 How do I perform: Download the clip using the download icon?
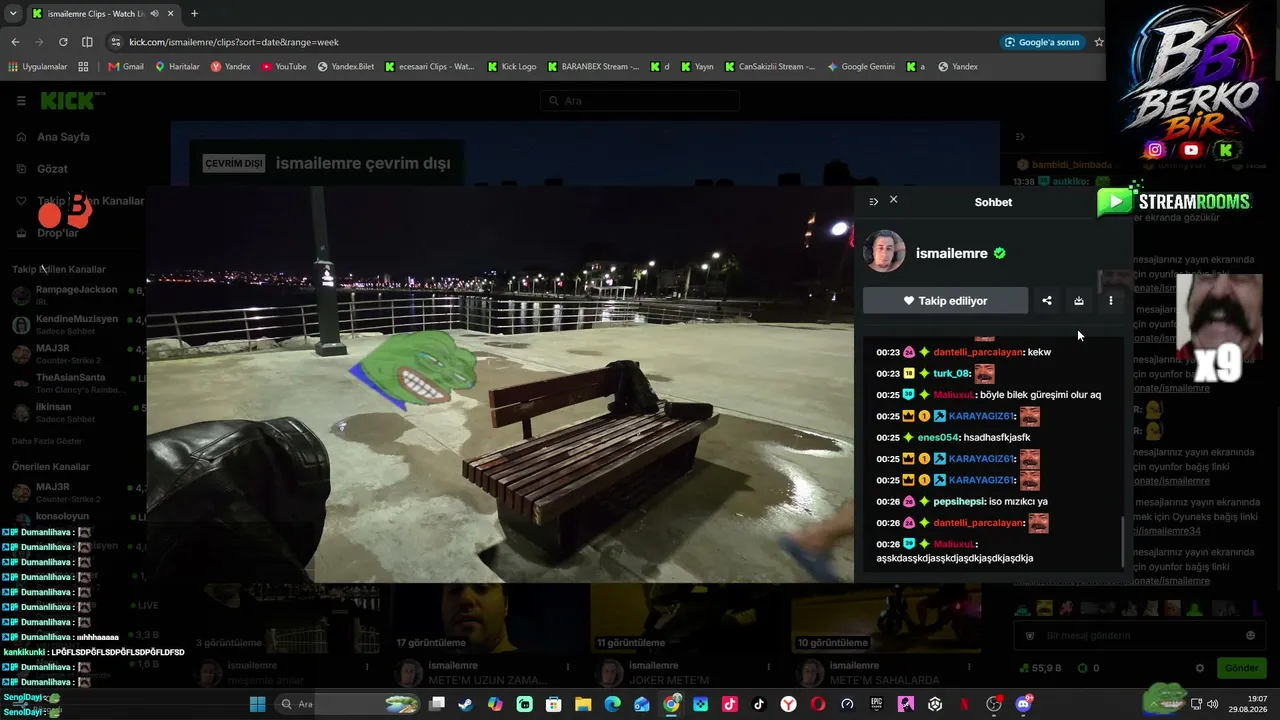(1078, 300)
